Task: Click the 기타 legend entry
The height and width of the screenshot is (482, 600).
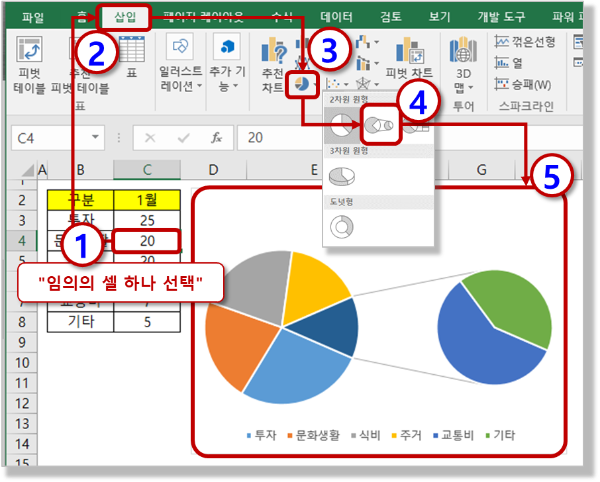Action: 500,435
